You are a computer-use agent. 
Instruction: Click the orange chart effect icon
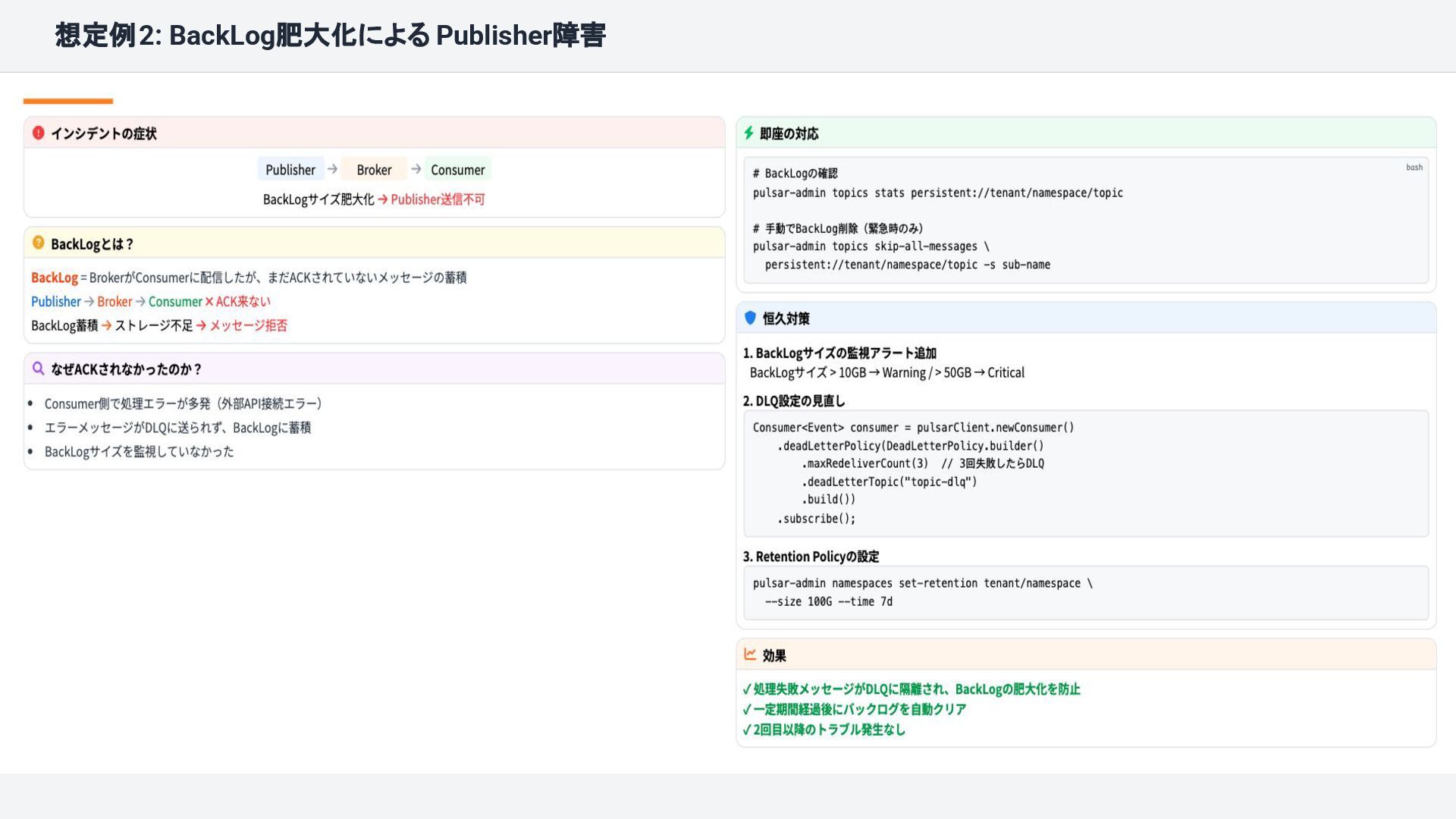coord(750,654)
